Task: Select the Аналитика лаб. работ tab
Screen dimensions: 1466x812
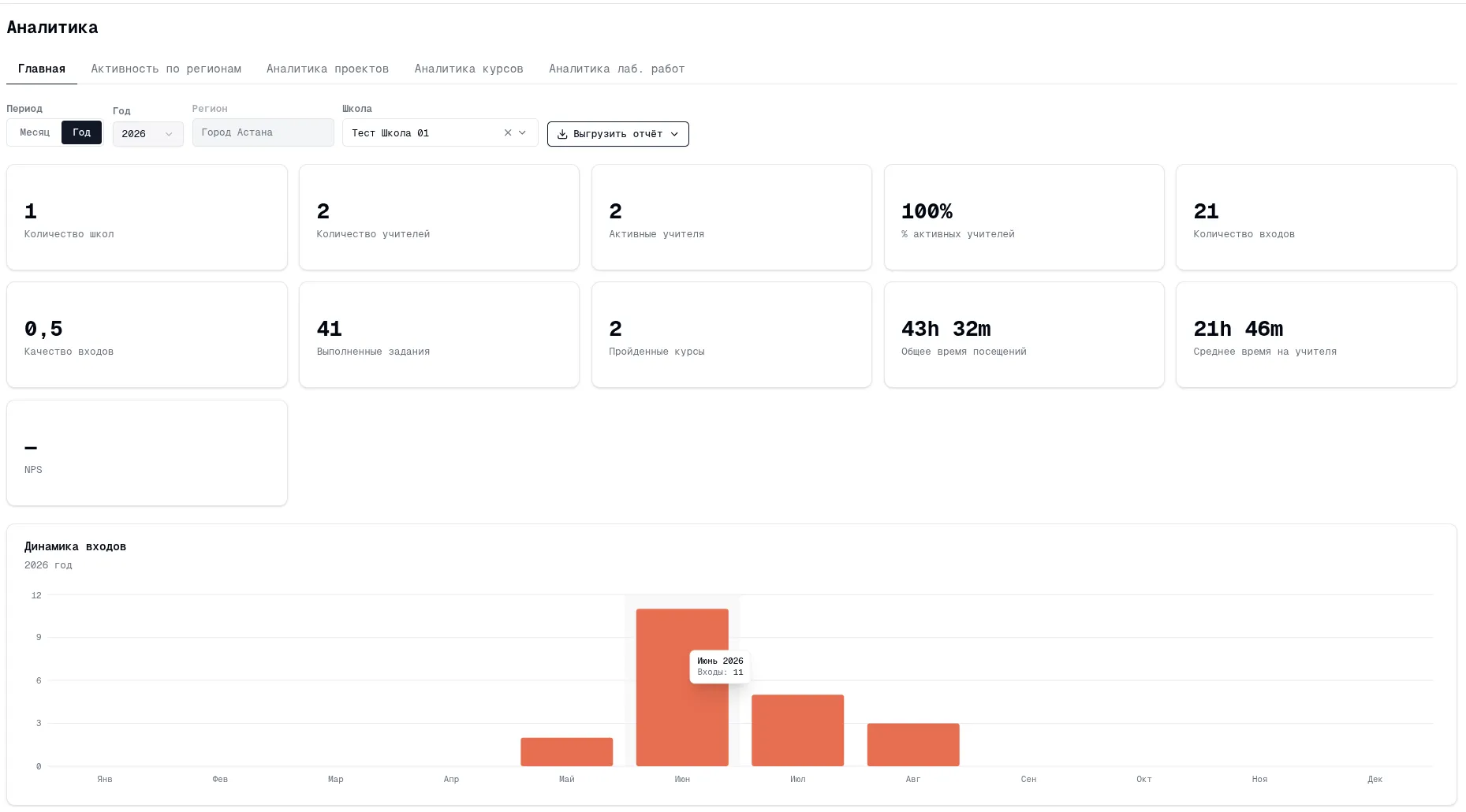Action: pyautogui.click(x=617, y=69)
